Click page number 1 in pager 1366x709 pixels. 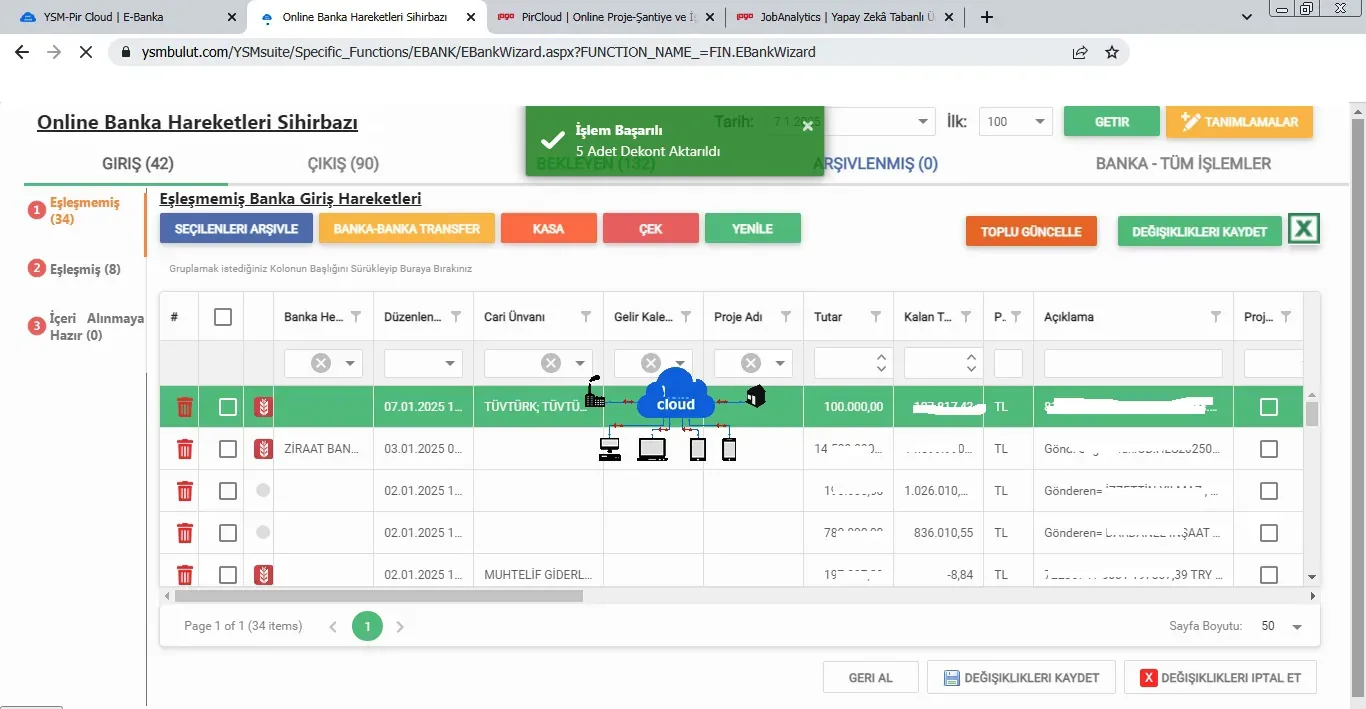(367, 627)
